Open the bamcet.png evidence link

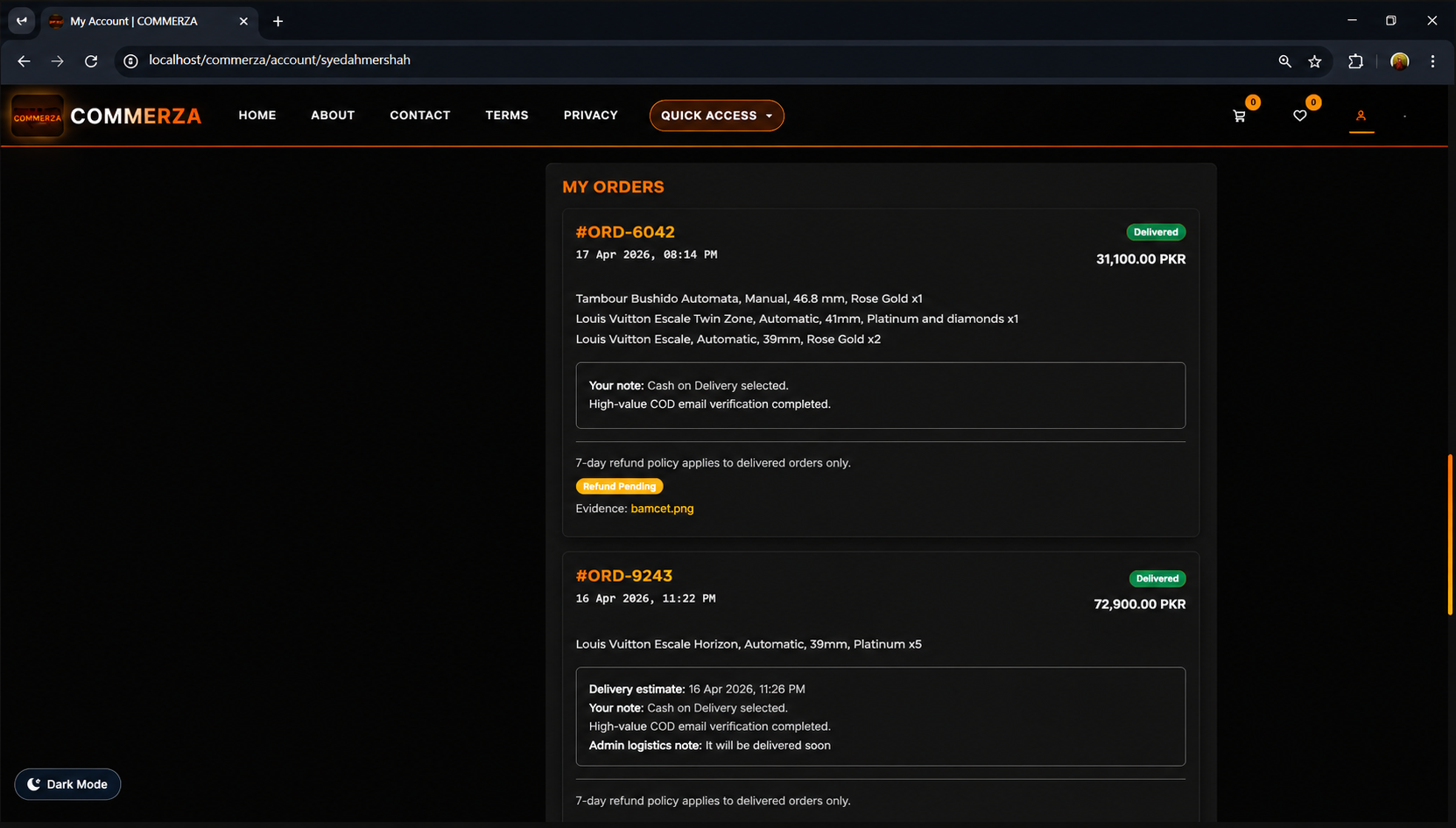pos(662,509)
